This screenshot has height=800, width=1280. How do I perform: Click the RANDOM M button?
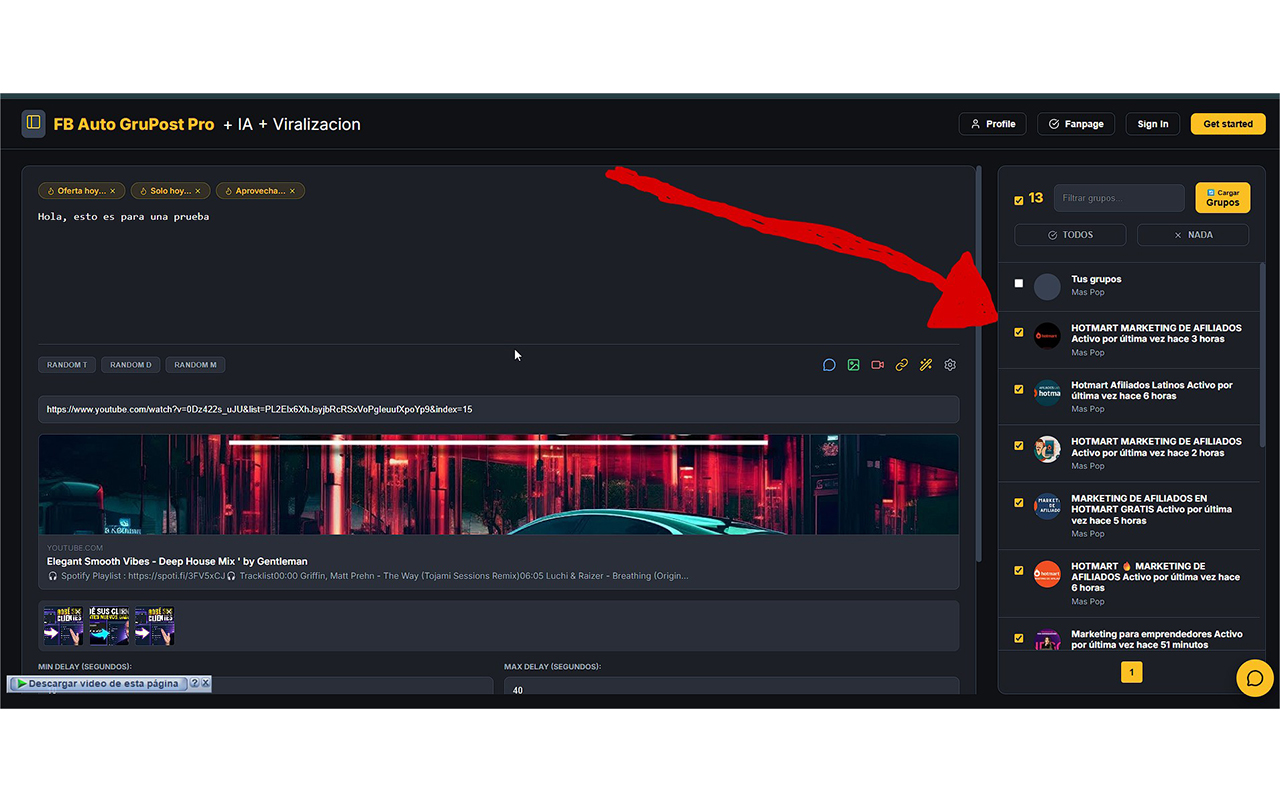[x=195, y=365]
